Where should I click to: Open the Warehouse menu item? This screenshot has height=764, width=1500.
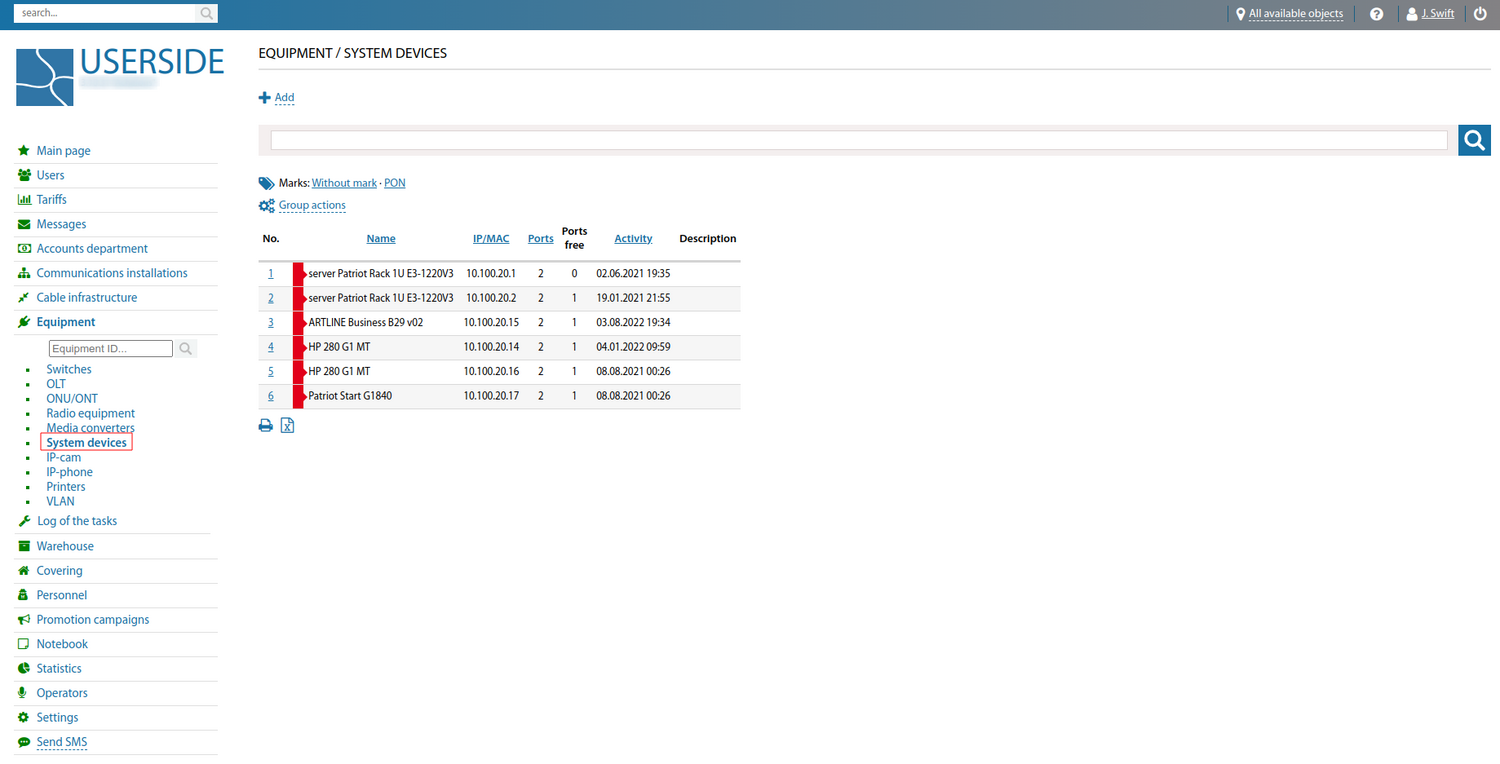(65, 546)
